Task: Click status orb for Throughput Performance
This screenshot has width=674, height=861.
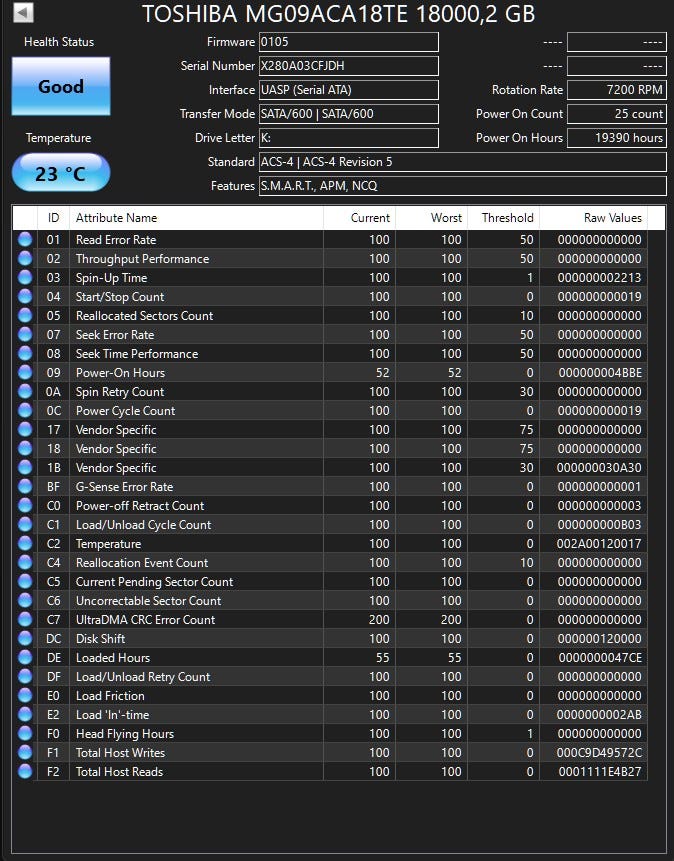Action: (x=25, y=259)
